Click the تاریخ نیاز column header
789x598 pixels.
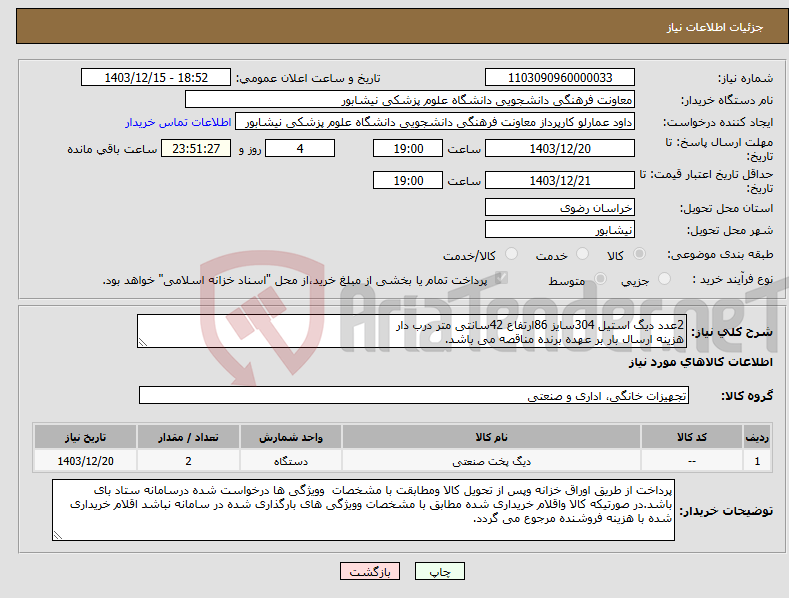click(85, 437)
